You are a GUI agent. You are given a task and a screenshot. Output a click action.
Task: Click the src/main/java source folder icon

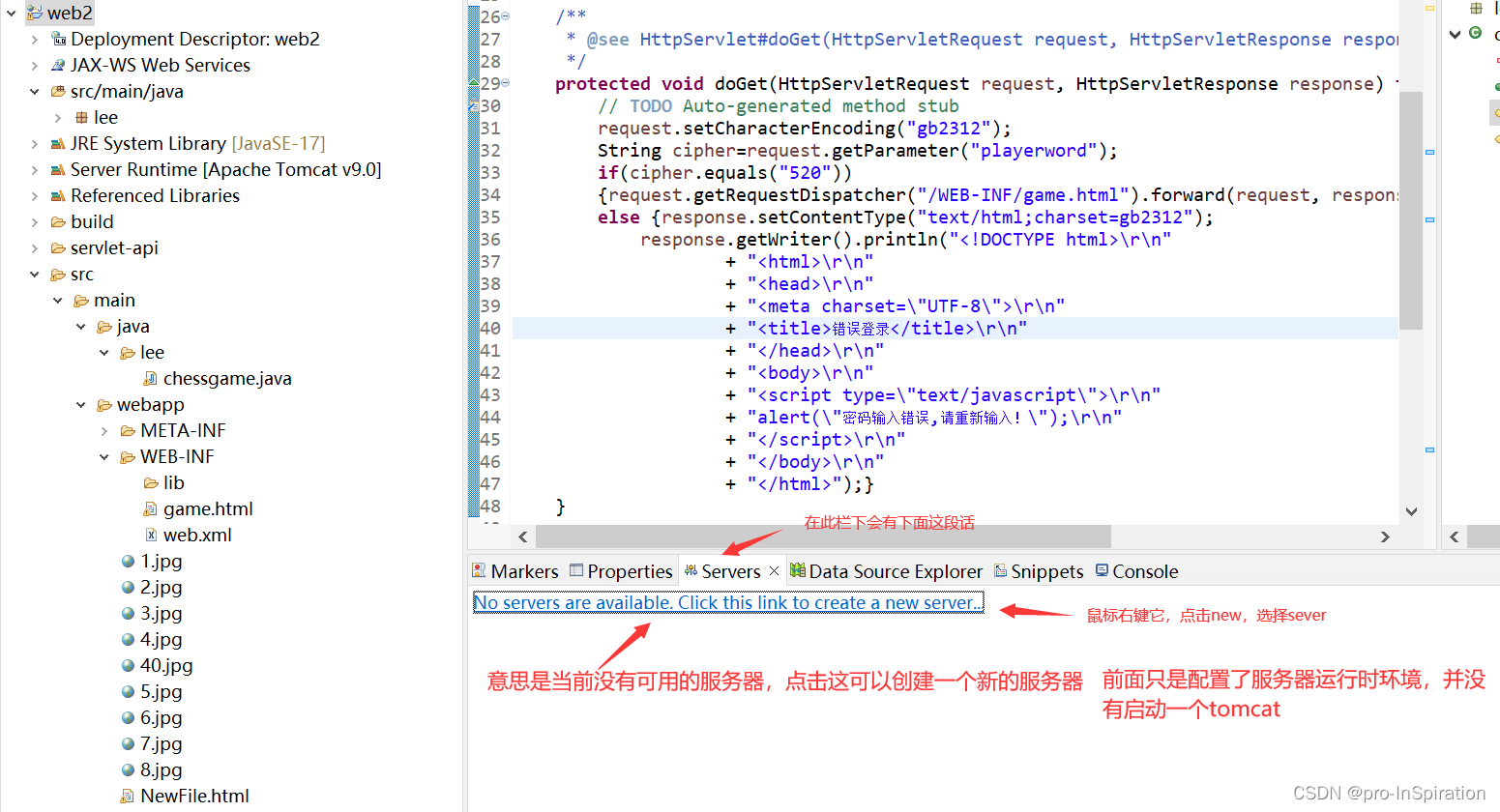pos(58,91)
